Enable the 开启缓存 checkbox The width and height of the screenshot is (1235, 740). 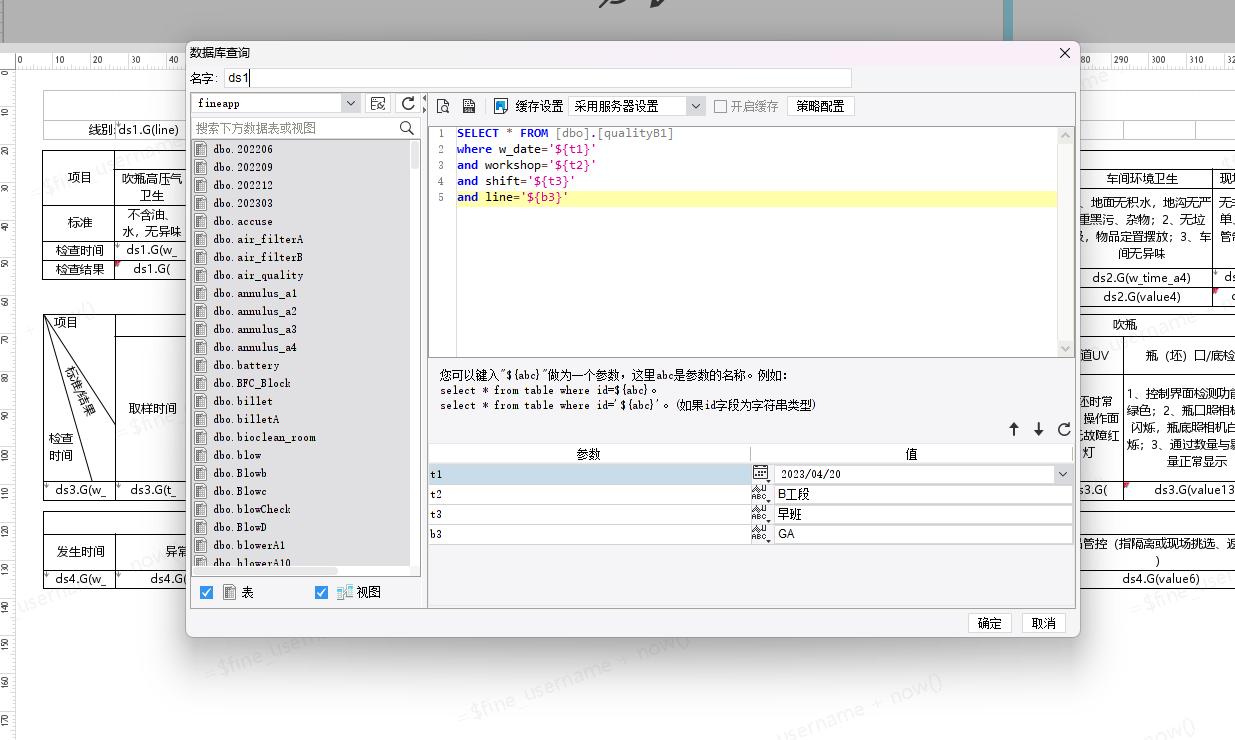720,106
